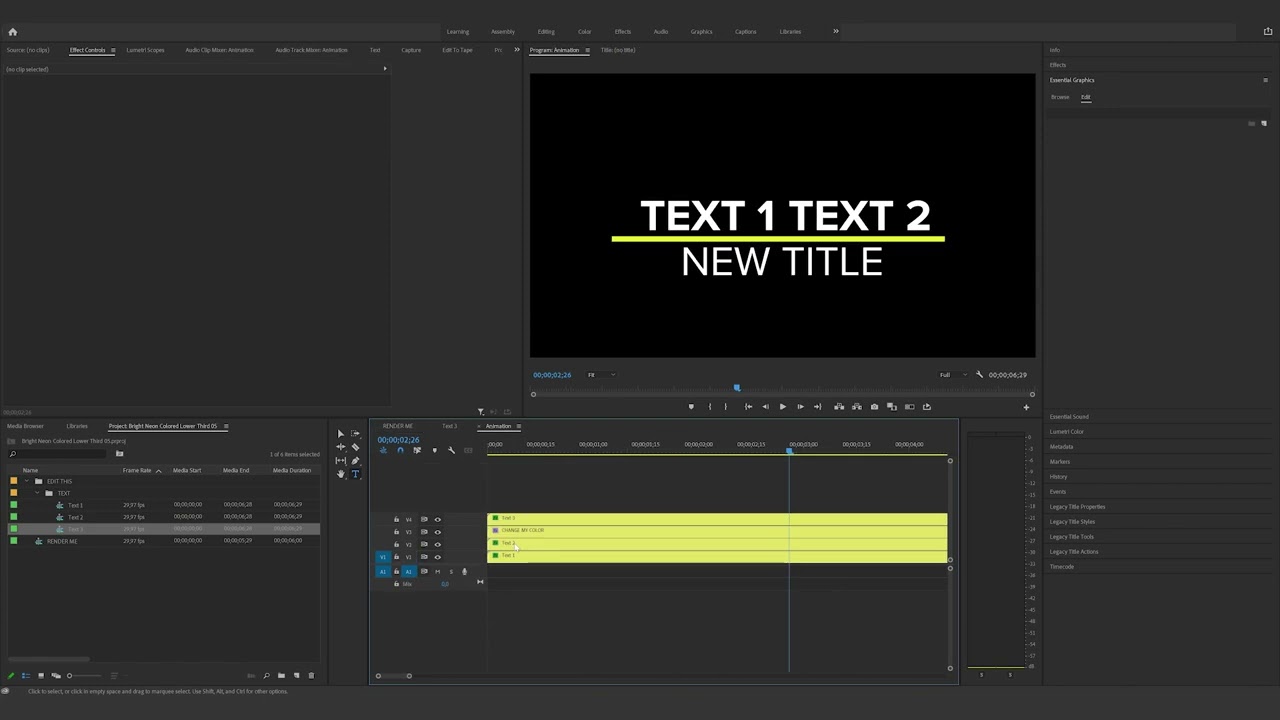Pick the Selection arrow tool
Screen dimensions: 1280x720
click(341, 434)
